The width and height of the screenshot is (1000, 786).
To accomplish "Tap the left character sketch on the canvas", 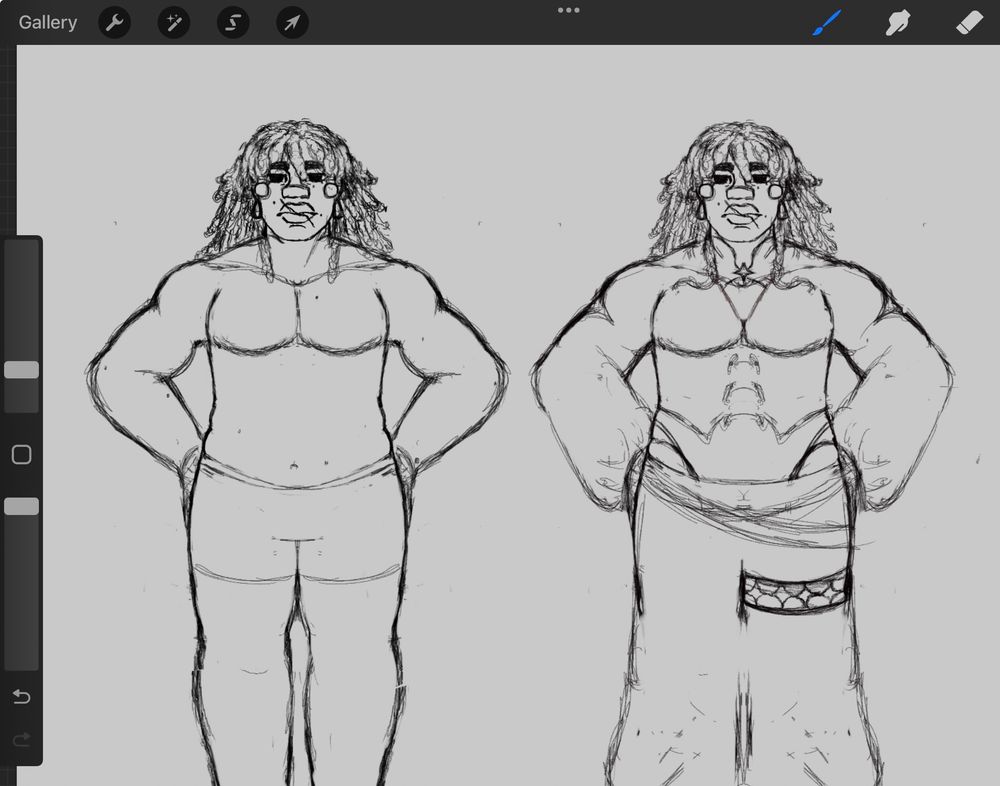I will (x=295, y=400).
